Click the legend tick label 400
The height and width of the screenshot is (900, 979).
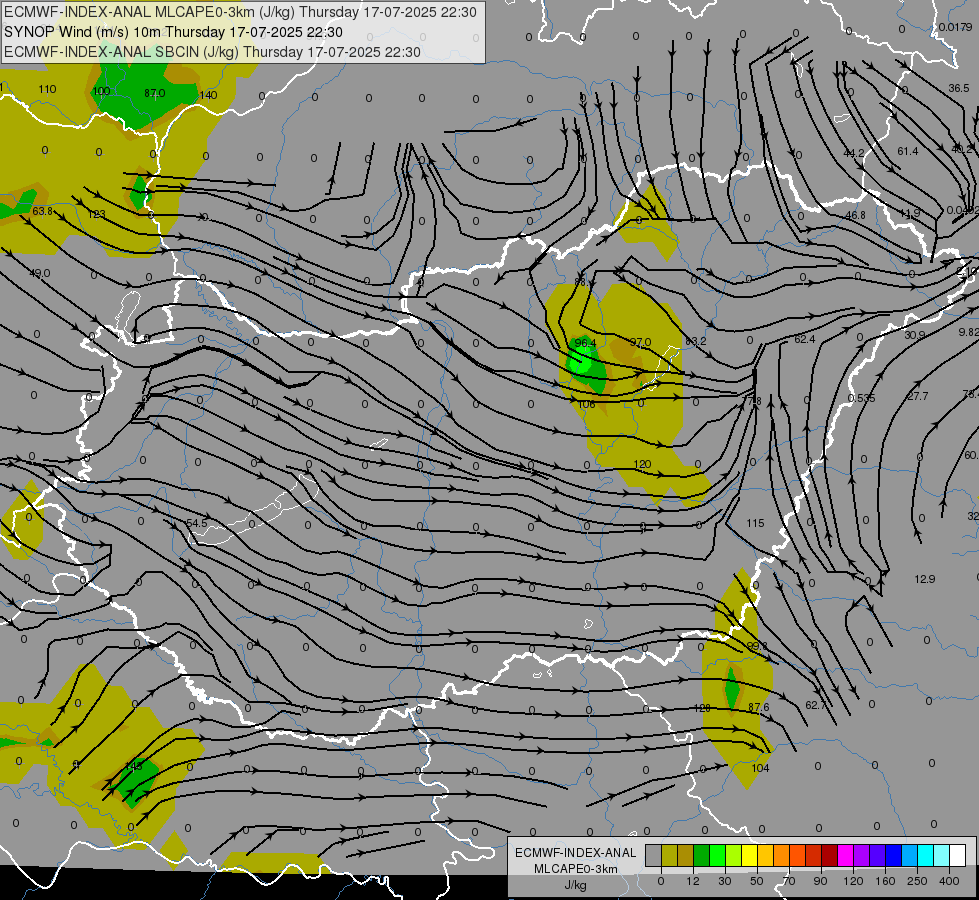(x=949, y=881)
